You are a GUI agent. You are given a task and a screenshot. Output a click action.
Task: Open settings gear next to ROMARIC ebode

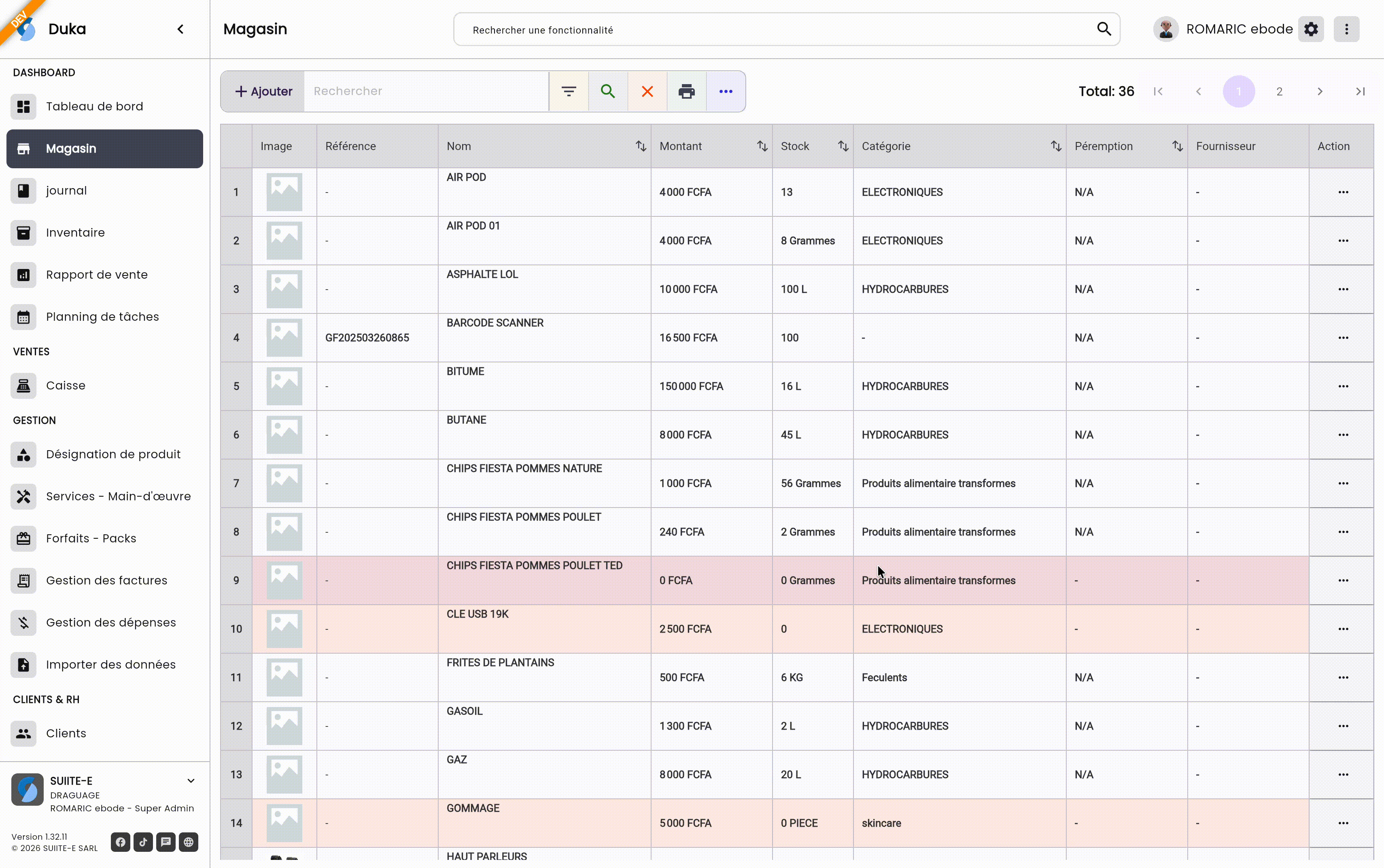click(1311, 29)
